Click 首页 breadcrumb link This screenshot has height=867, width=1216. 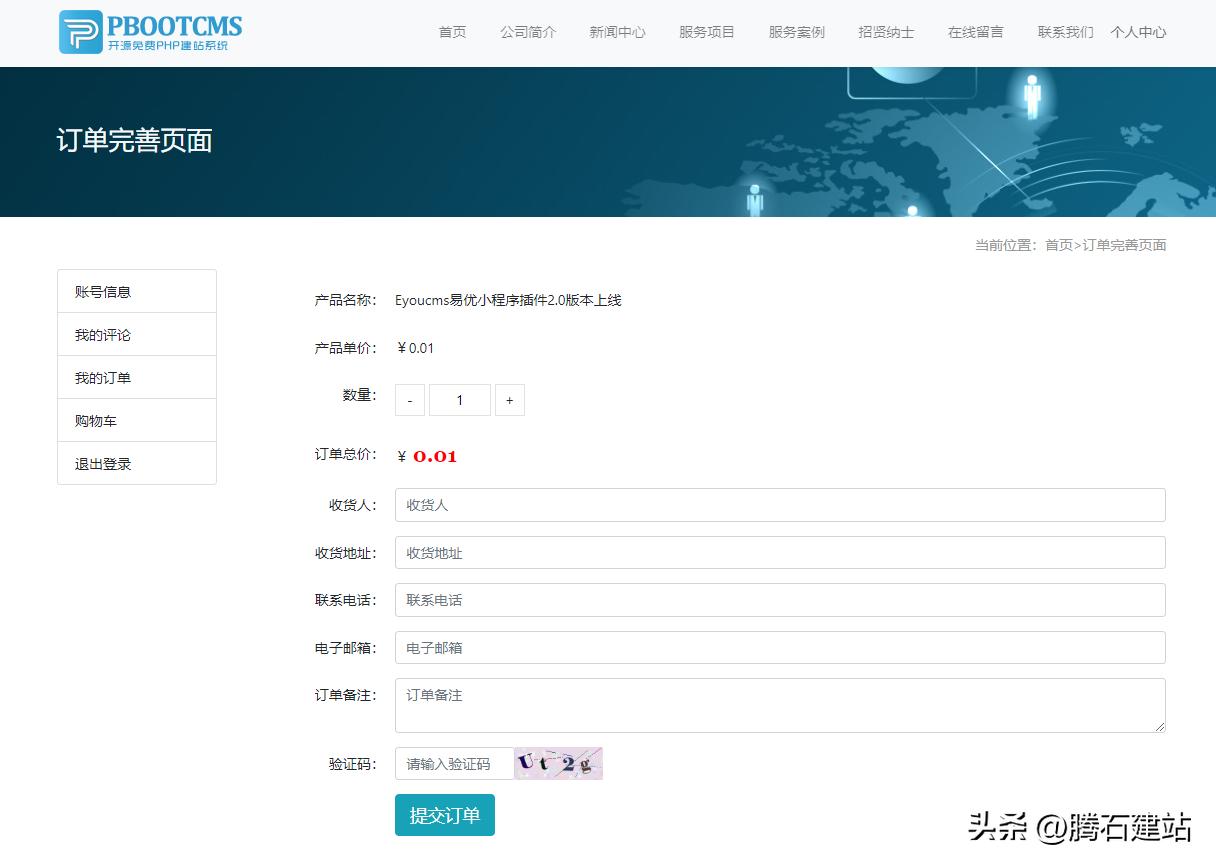click(1059, 245)
